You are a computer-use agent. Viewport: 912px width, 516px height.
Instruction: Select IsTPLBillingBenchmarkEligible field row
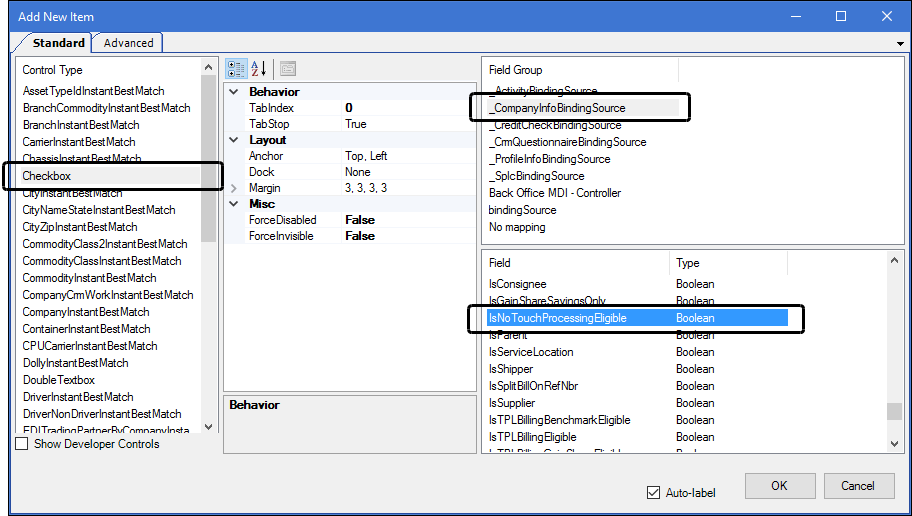tap(637, 420)
